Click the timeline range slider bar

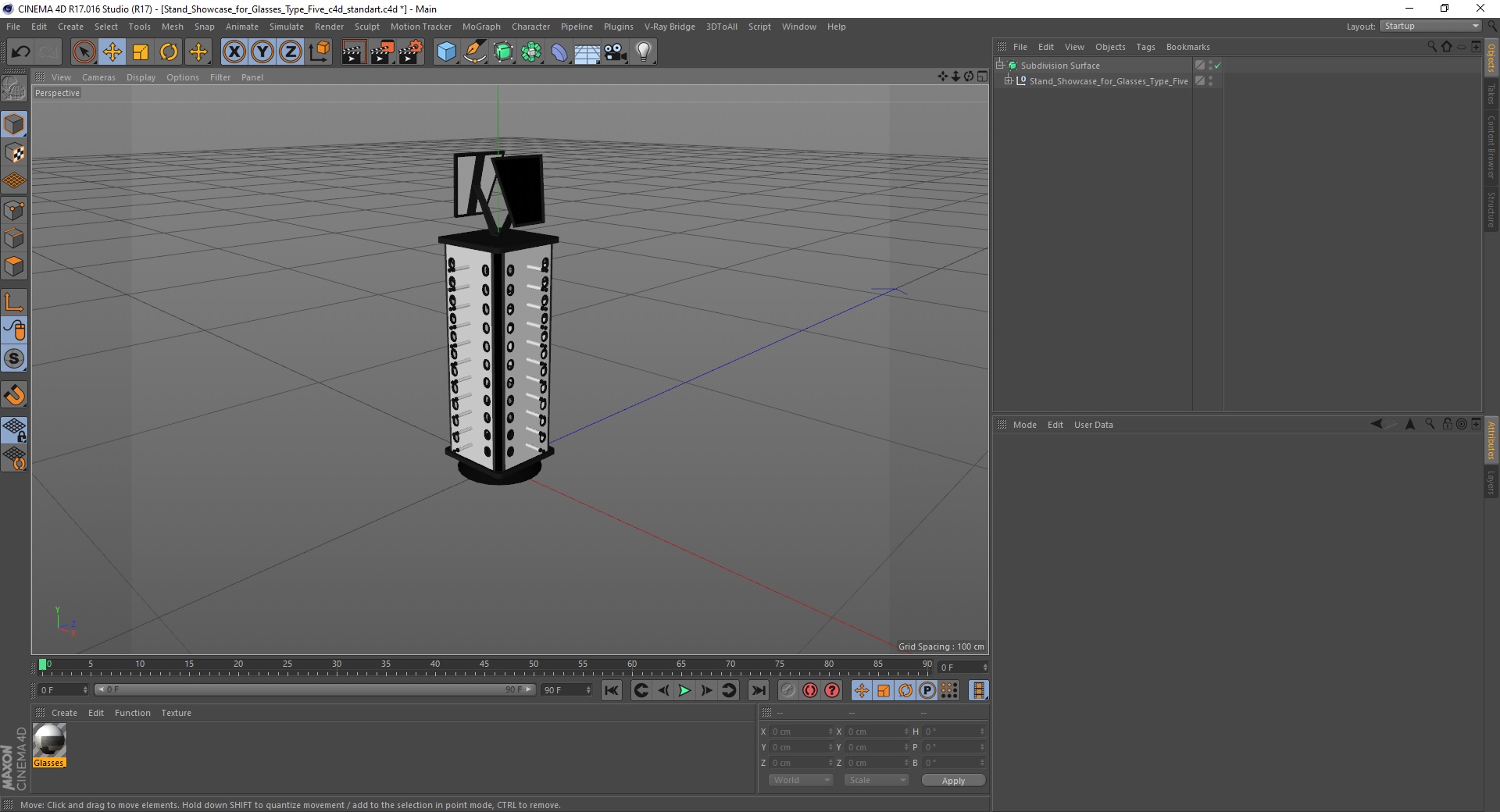315,689
